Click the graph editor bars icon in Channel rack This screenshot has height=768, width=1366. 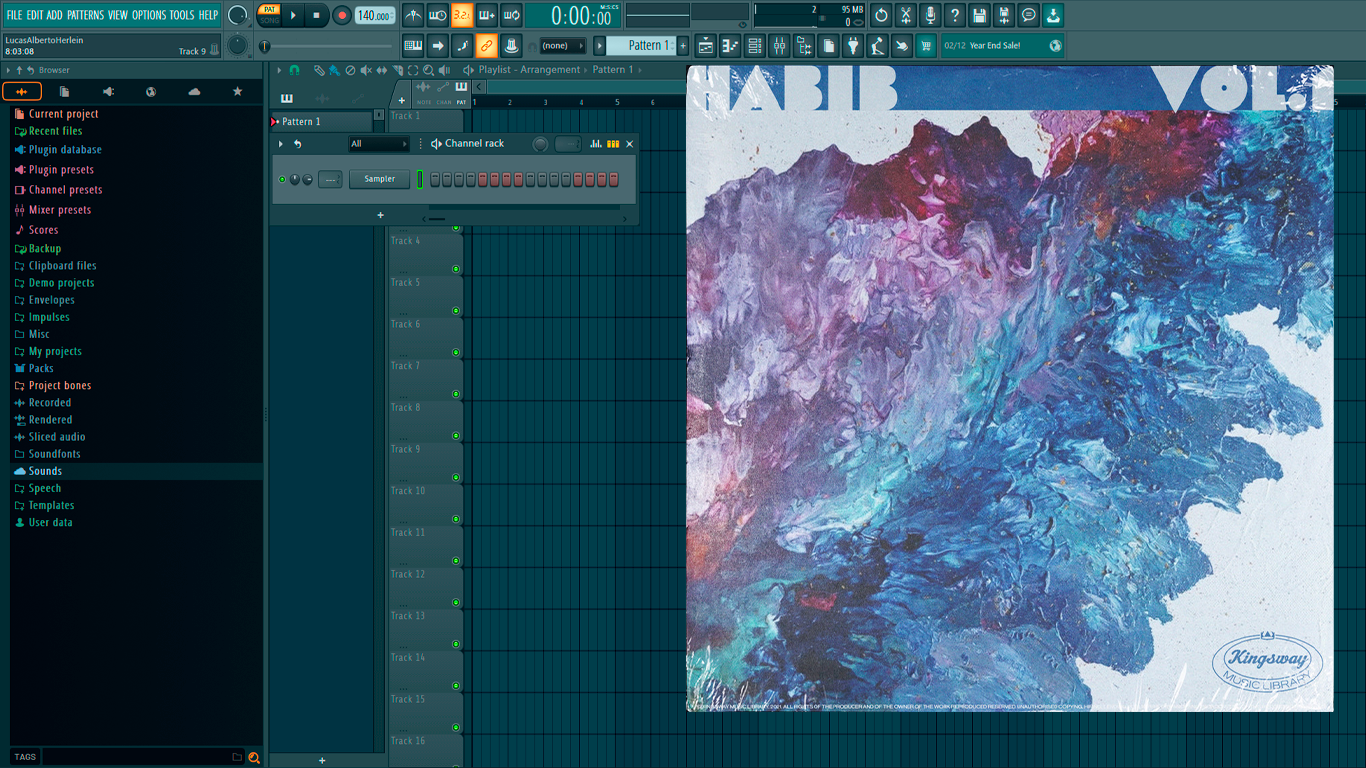pos(596,144)
